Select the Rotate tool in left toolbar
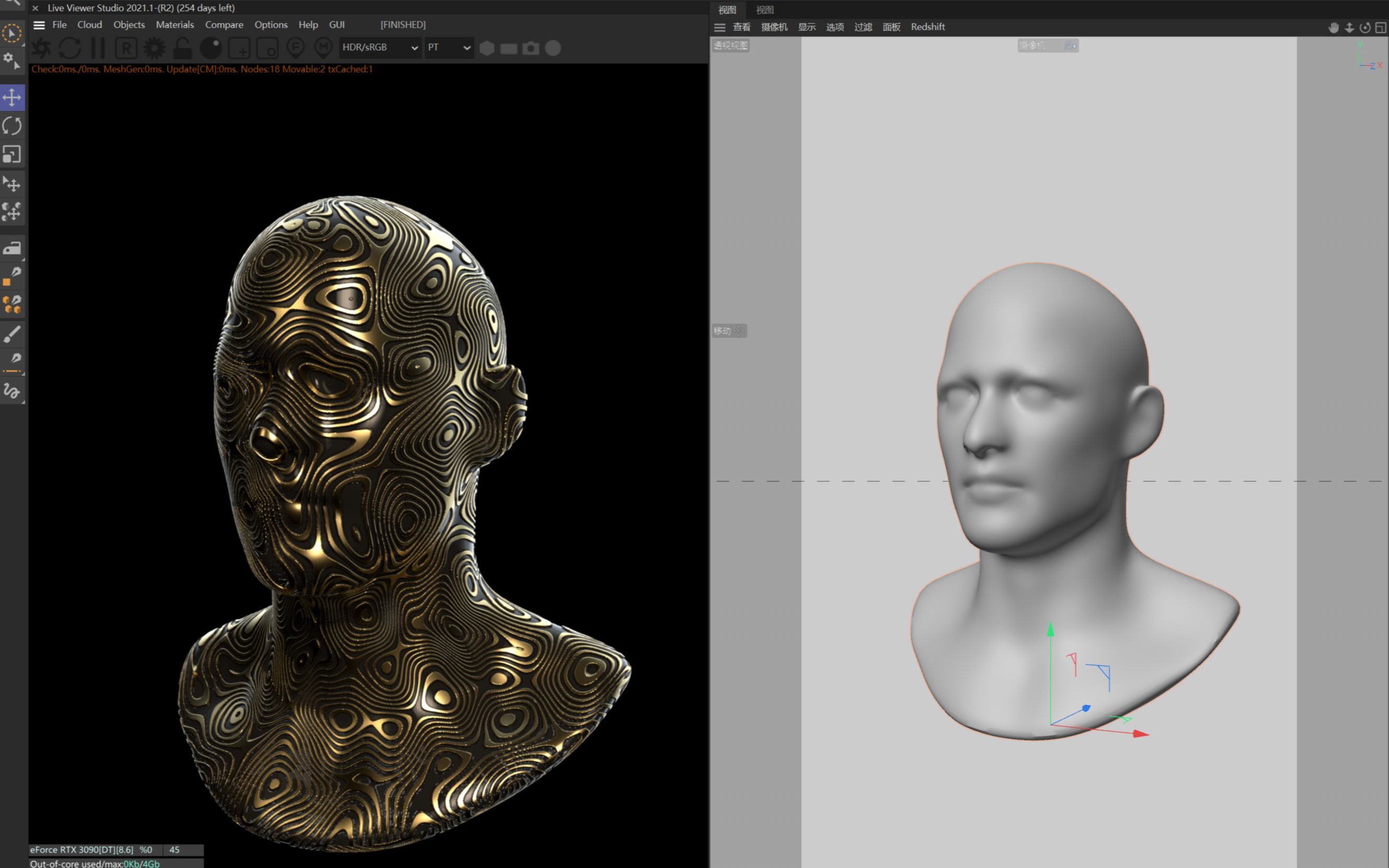The height and width of the screenshot is (868, 1389). click(12, 126)
